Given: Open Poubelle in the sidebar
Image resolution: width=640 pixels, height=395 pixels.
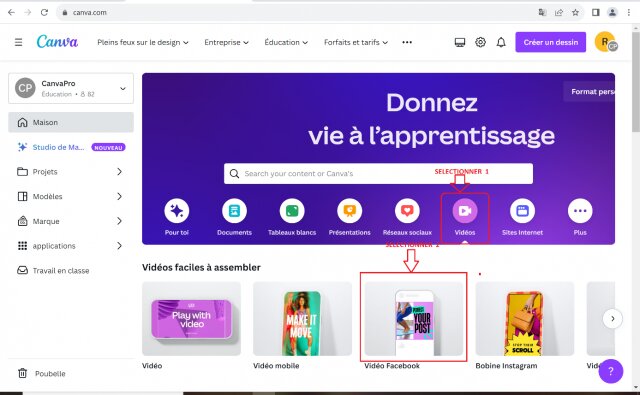Looking at the screenshot, I should pos(71,373).
